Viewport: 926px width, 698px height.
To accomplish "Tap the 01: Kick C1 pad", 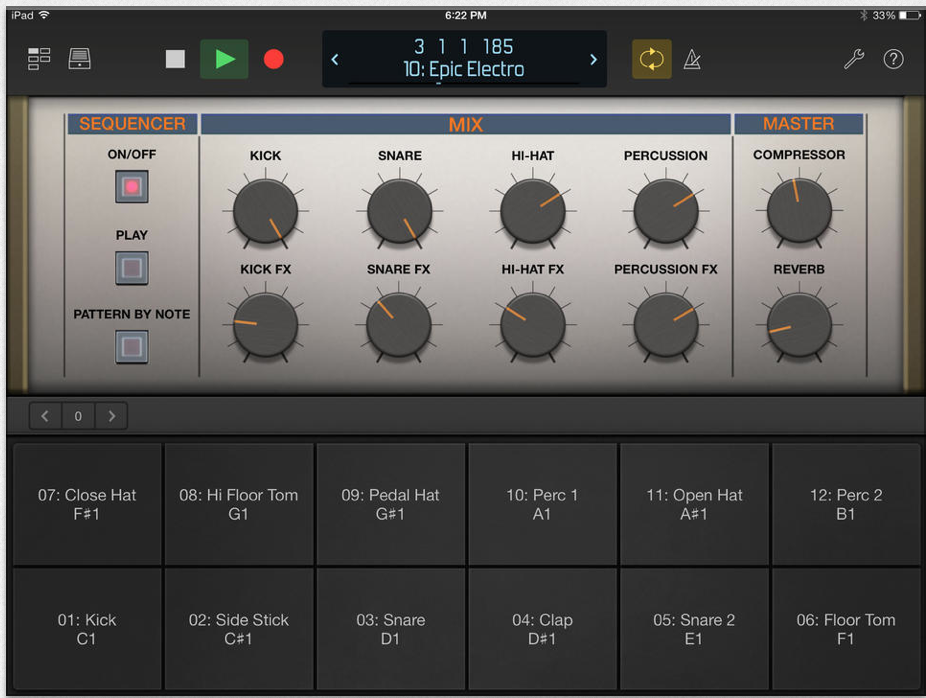I will pyautogui.click(x=87, y=629).
